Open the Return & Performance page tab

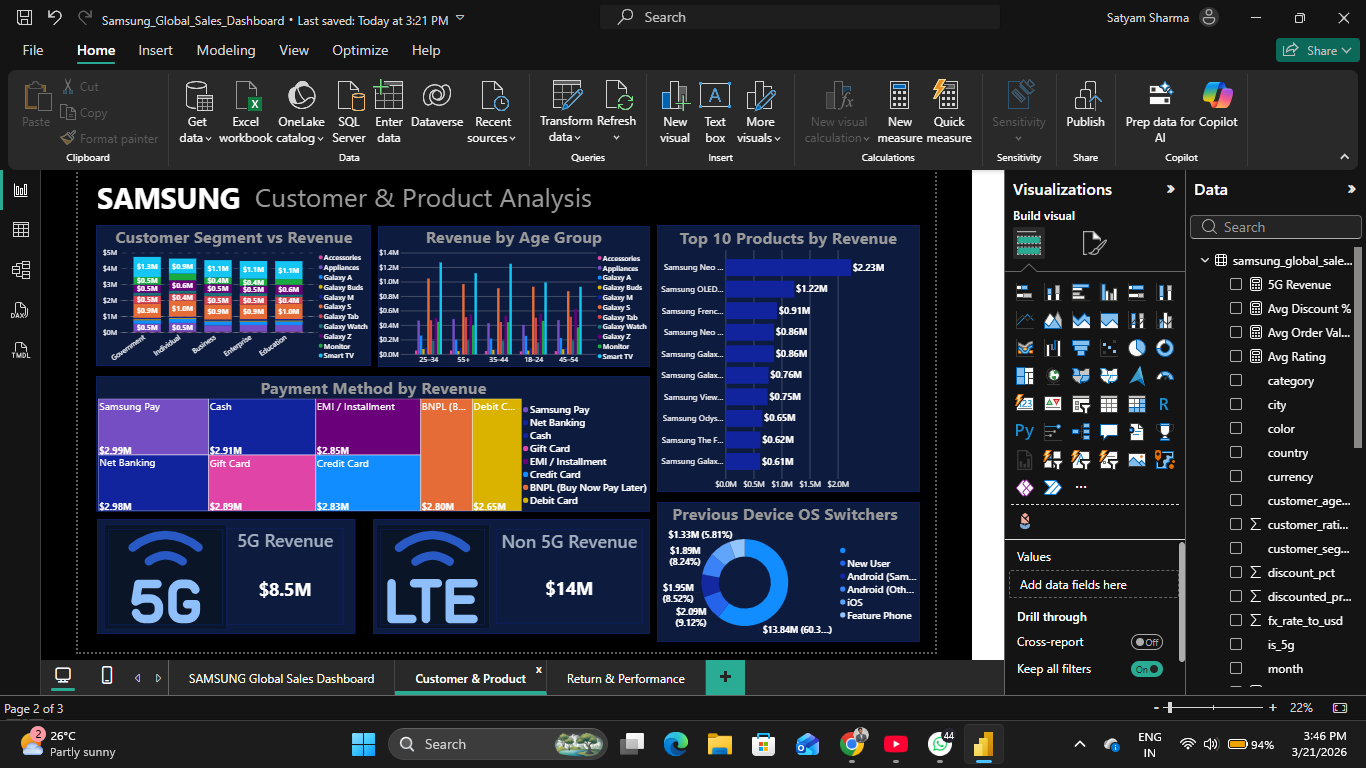626,678
